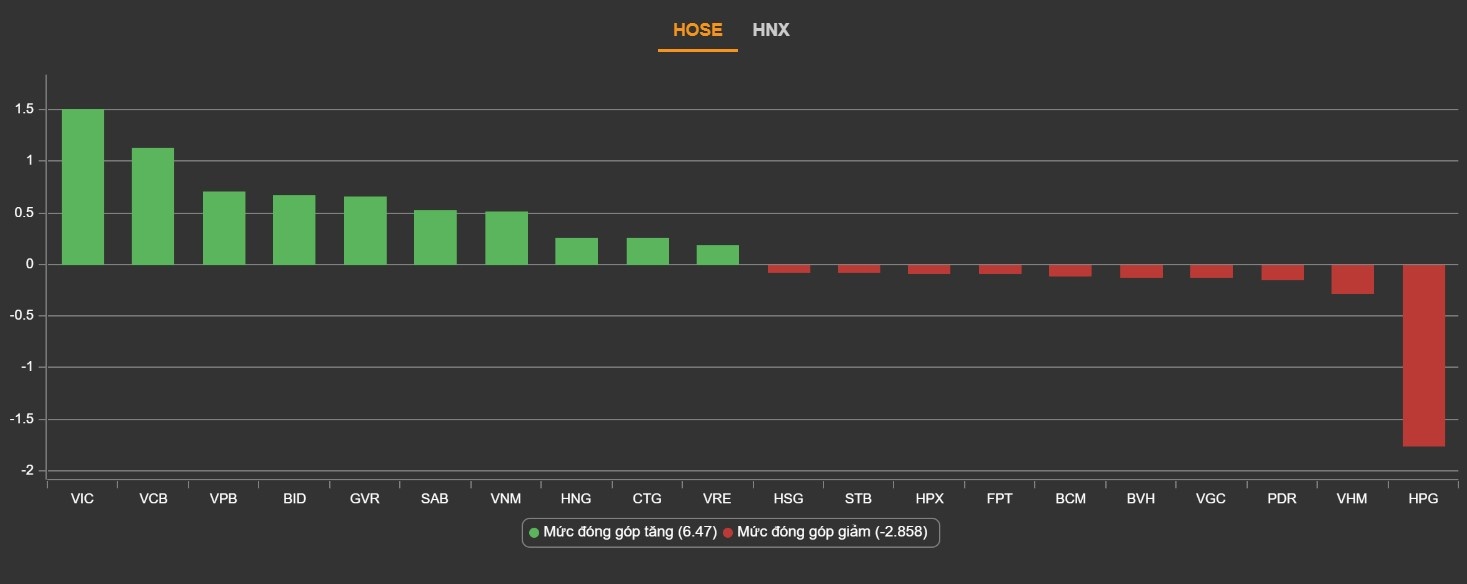Click the VNM axis label
This screenshot has height=584, width=1467.
coord(506,497)
